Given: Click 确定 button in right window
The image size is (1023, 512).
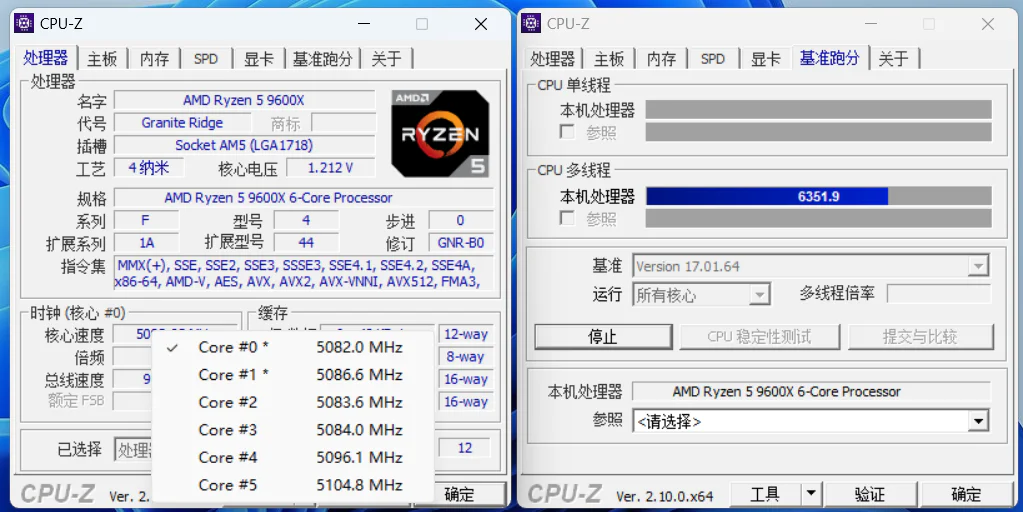Looking at the screenshot, I should click(x=966, y=494).
